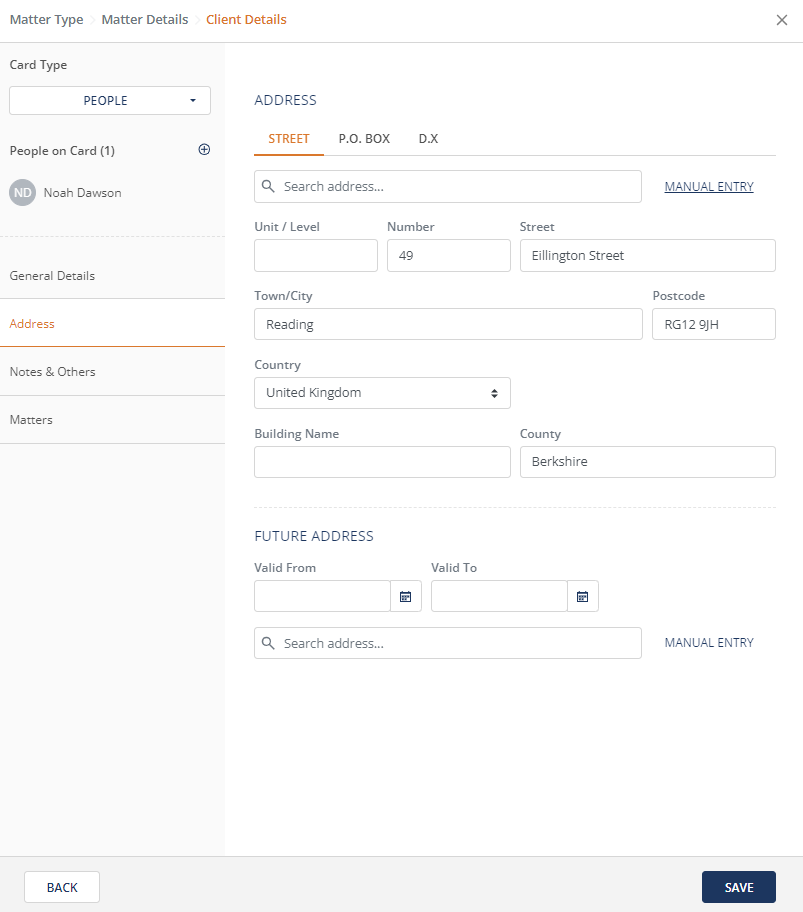
Task: Switch to the D.X tab
Action: (428, 139)
